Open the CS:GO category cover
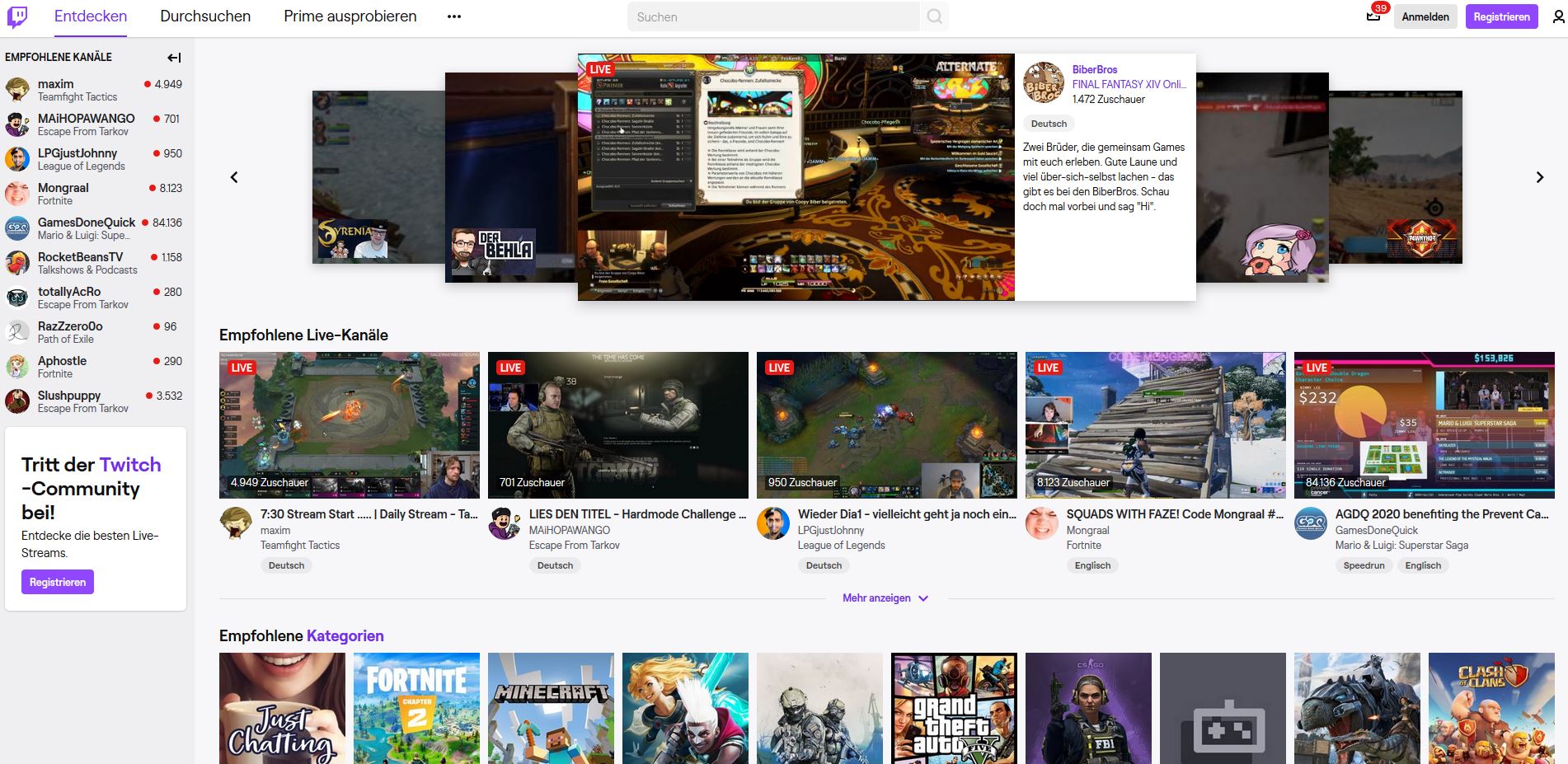The width and height of the screenshot is (1568, 764). (1088, 709)
